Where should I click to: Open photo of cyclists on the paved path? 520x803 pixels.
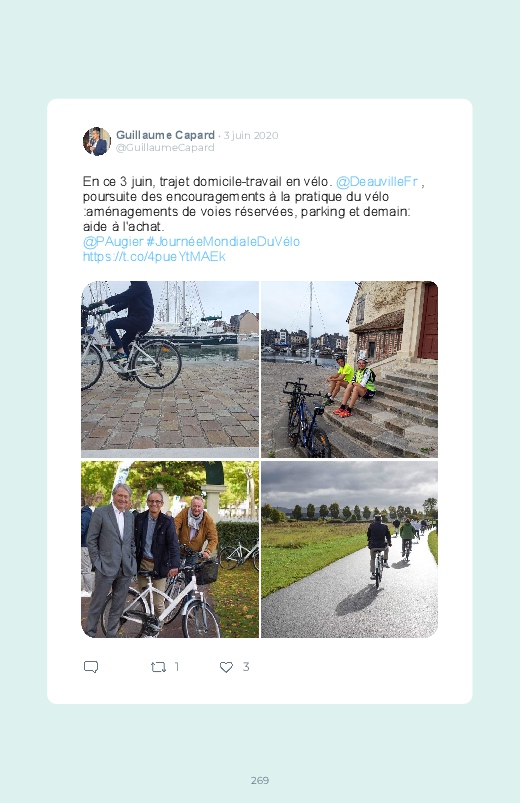point(349,550)
